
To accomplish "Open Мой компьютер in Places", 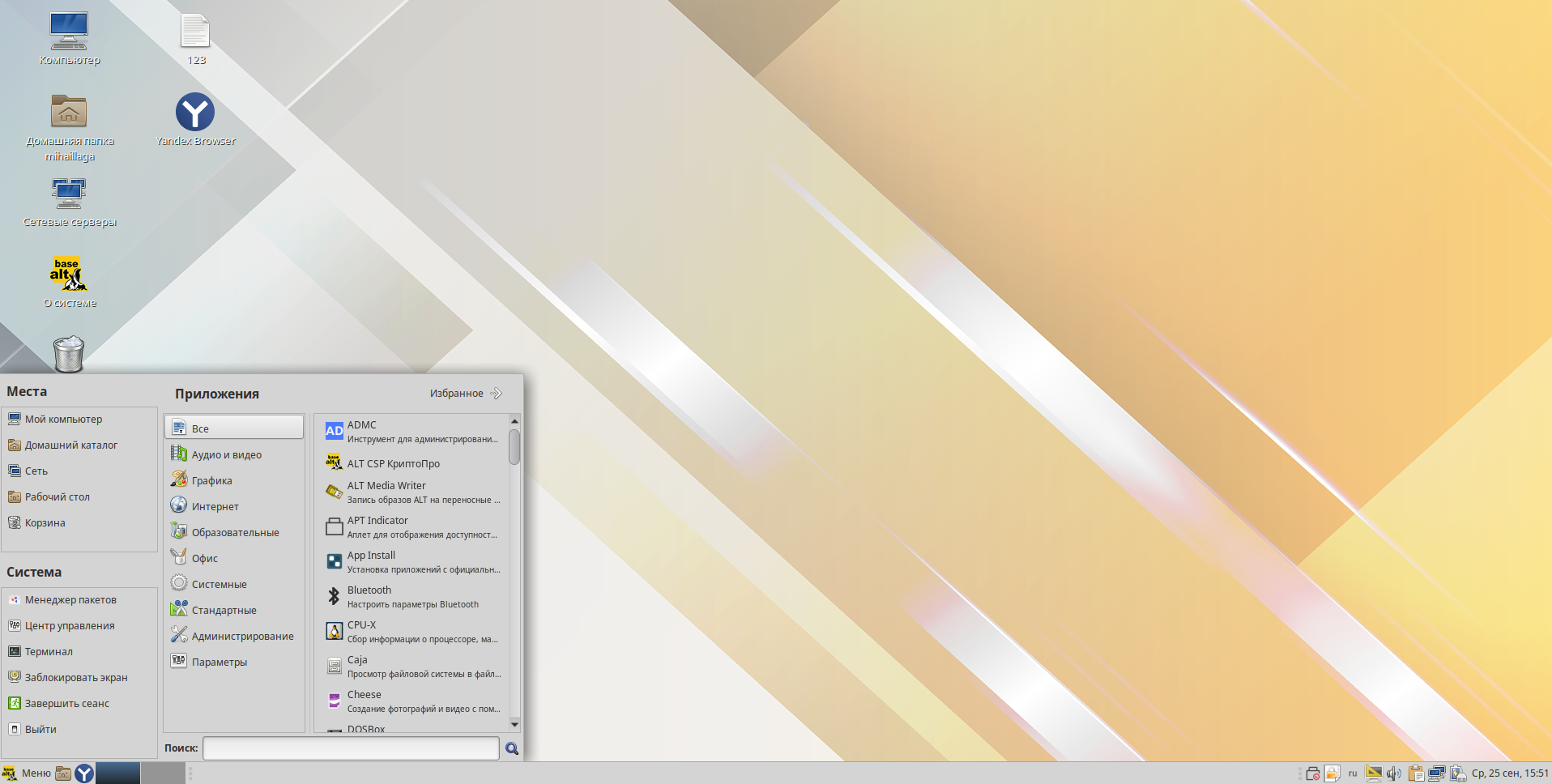I will tap(79, 419).
